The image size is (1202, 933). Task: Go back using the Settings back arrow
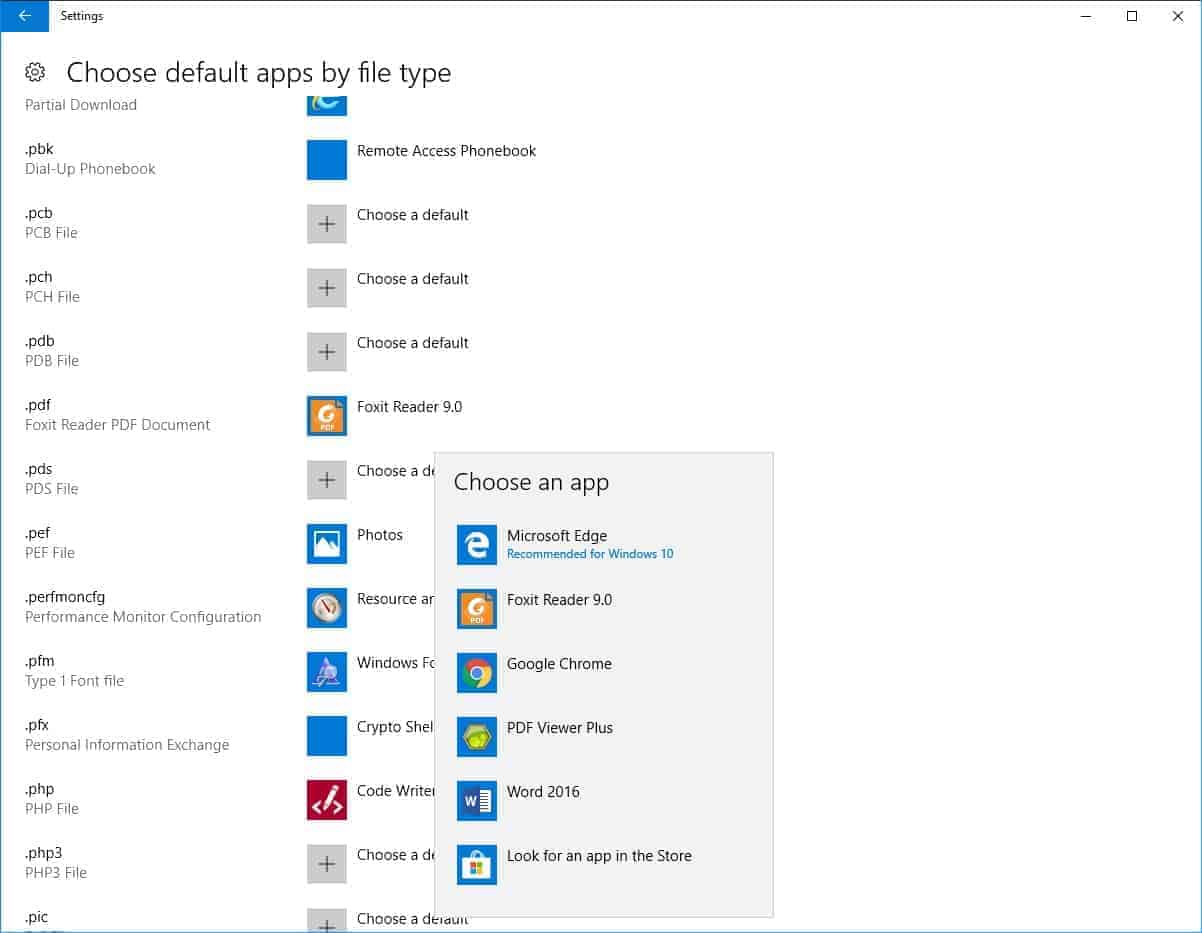(24, 16)
